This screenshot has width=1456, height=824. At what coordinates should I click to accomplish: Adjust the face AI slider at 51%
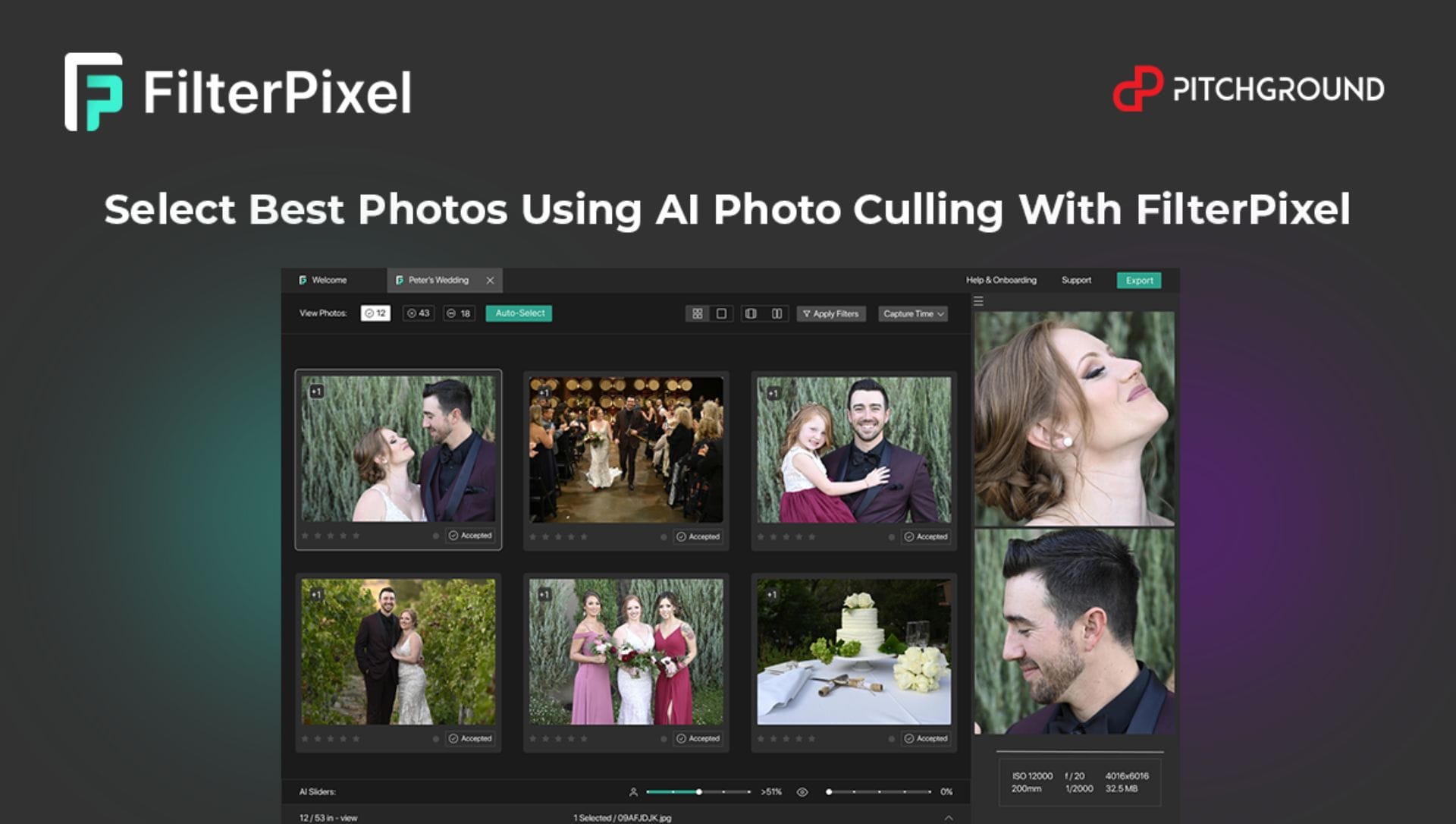[698, 792]
